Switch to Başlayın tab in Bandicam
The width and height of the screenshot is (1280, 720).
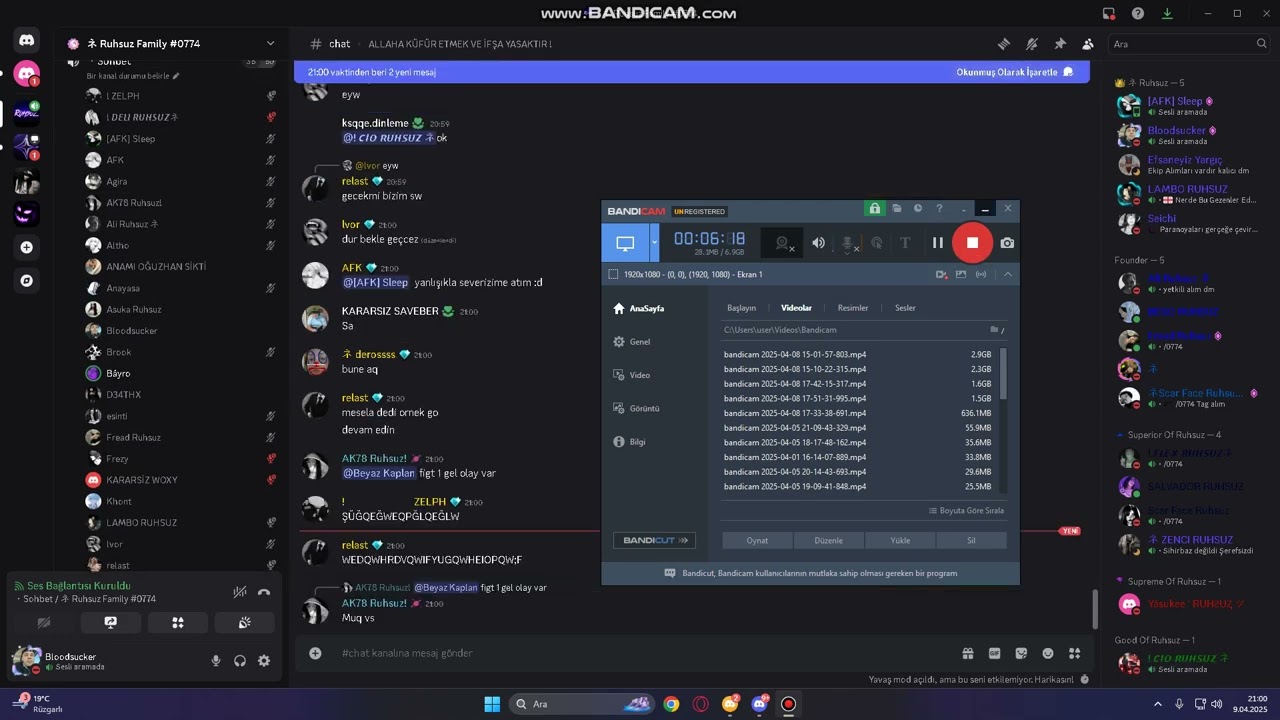(741, 308)
